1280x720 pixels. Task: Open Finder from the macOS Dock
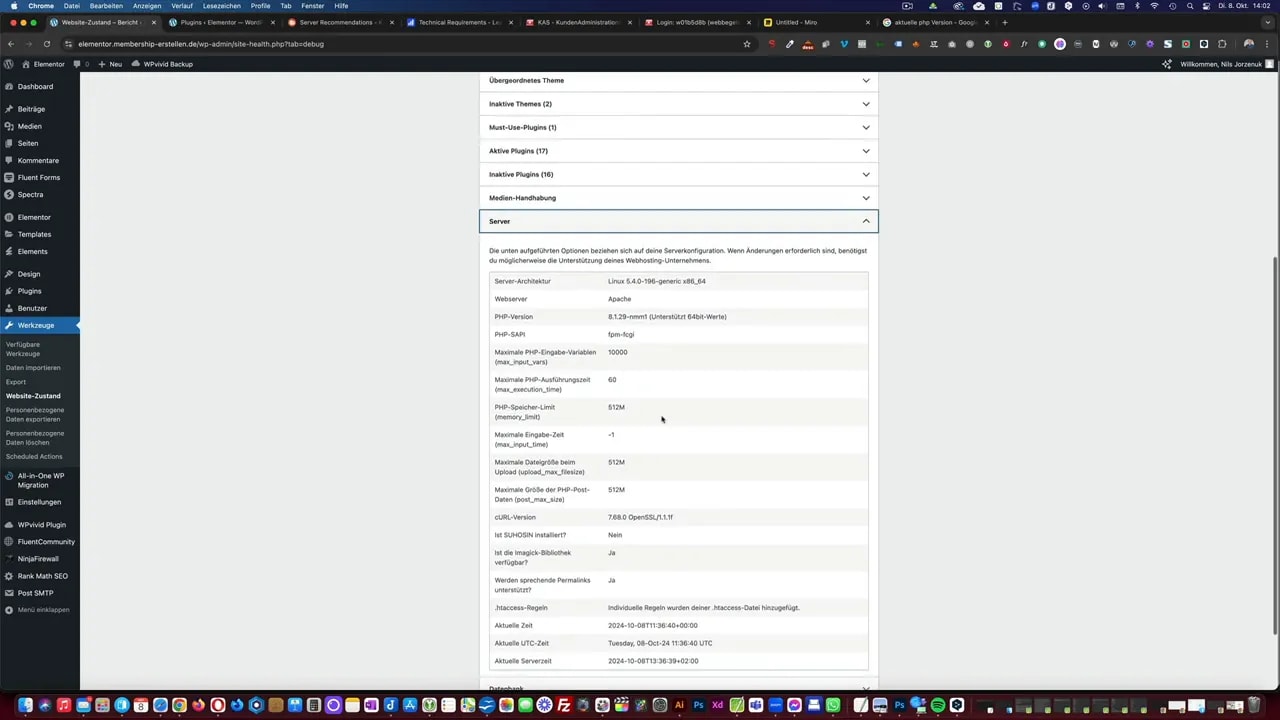(25, 706)
